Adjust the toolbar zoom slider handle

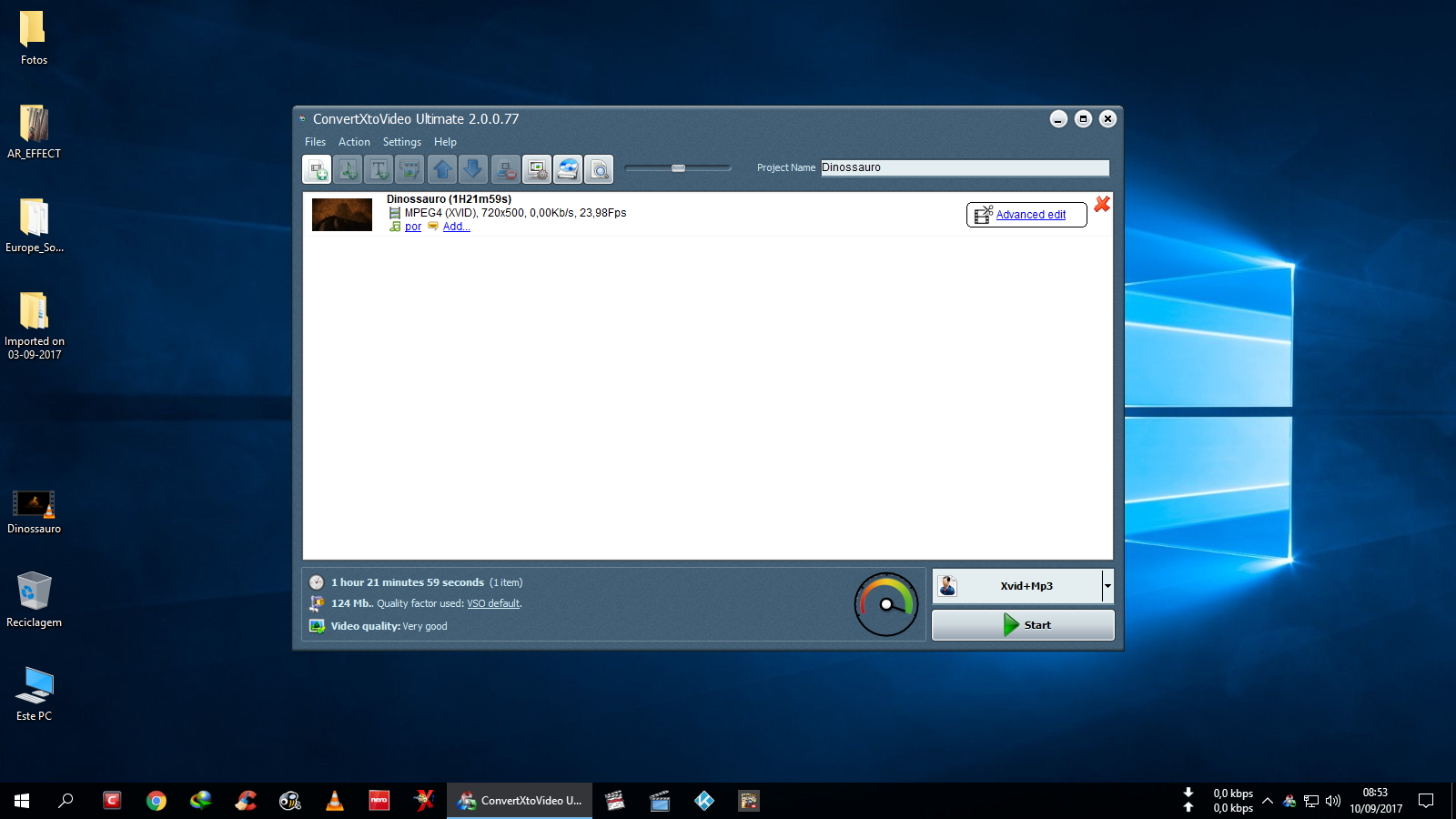click(x=678, y=168)
